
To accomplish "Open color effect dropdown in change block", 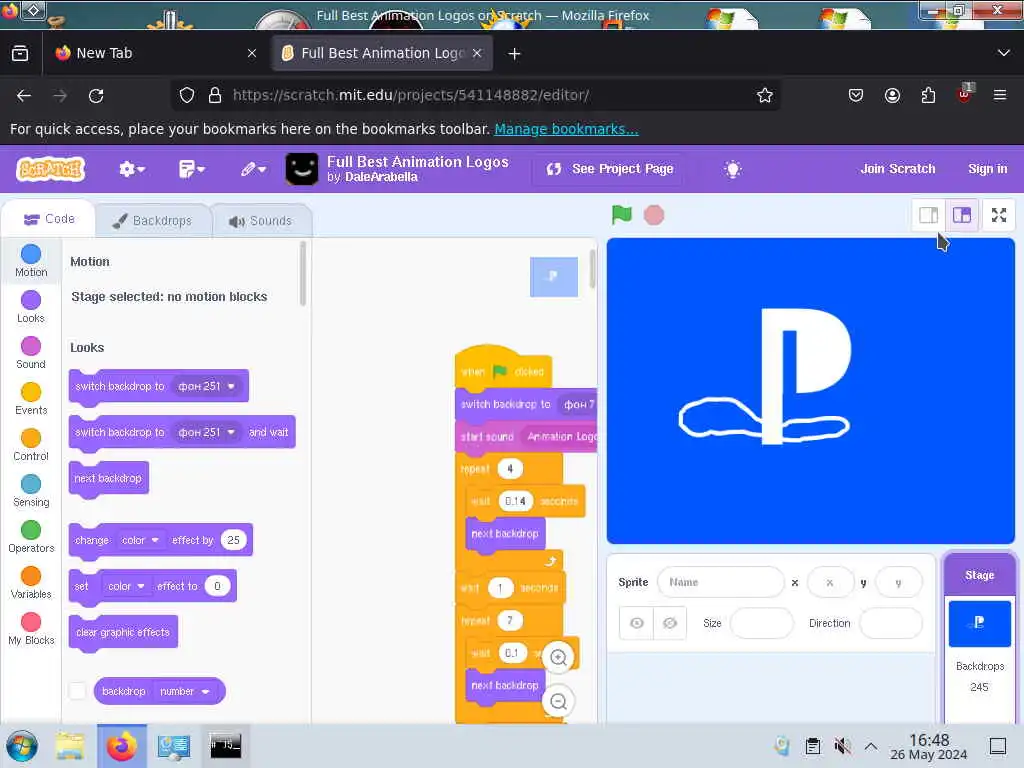I will [x=140, y=540].
